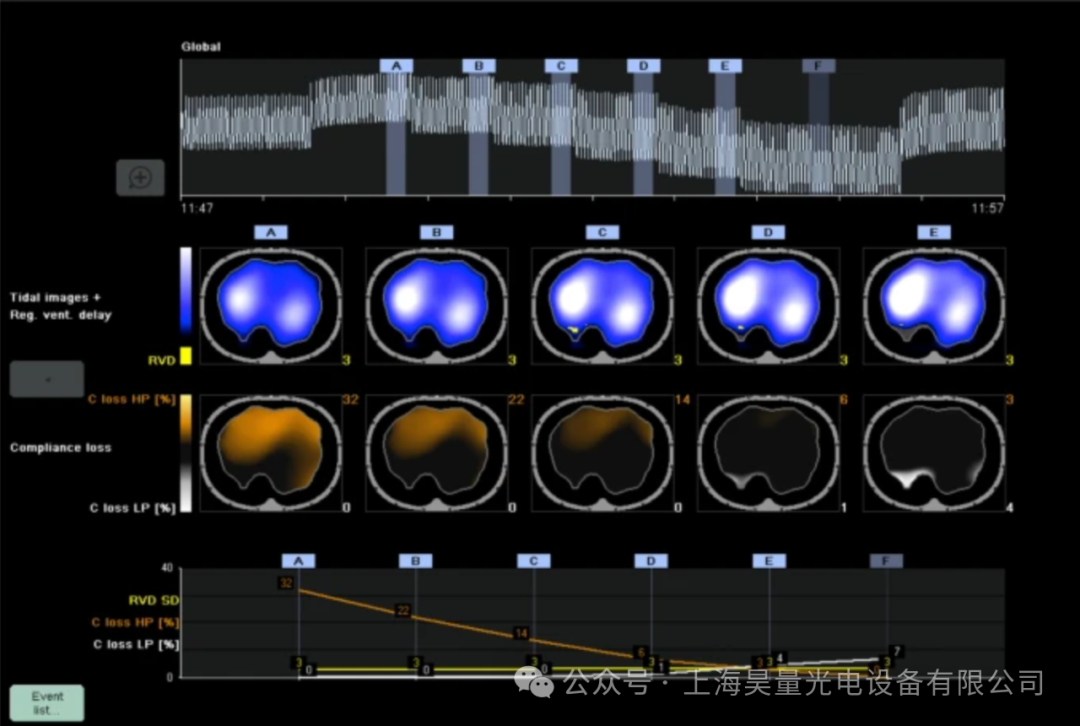The image size is (1080, 726).
Task: Switch to compliance image tab E
Action: coord(934,231)
